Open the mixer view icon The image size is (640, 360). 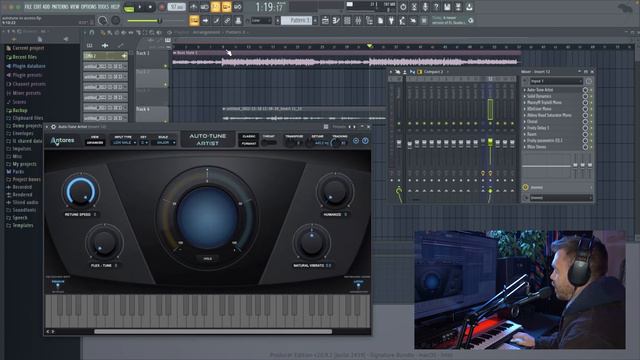358,20
